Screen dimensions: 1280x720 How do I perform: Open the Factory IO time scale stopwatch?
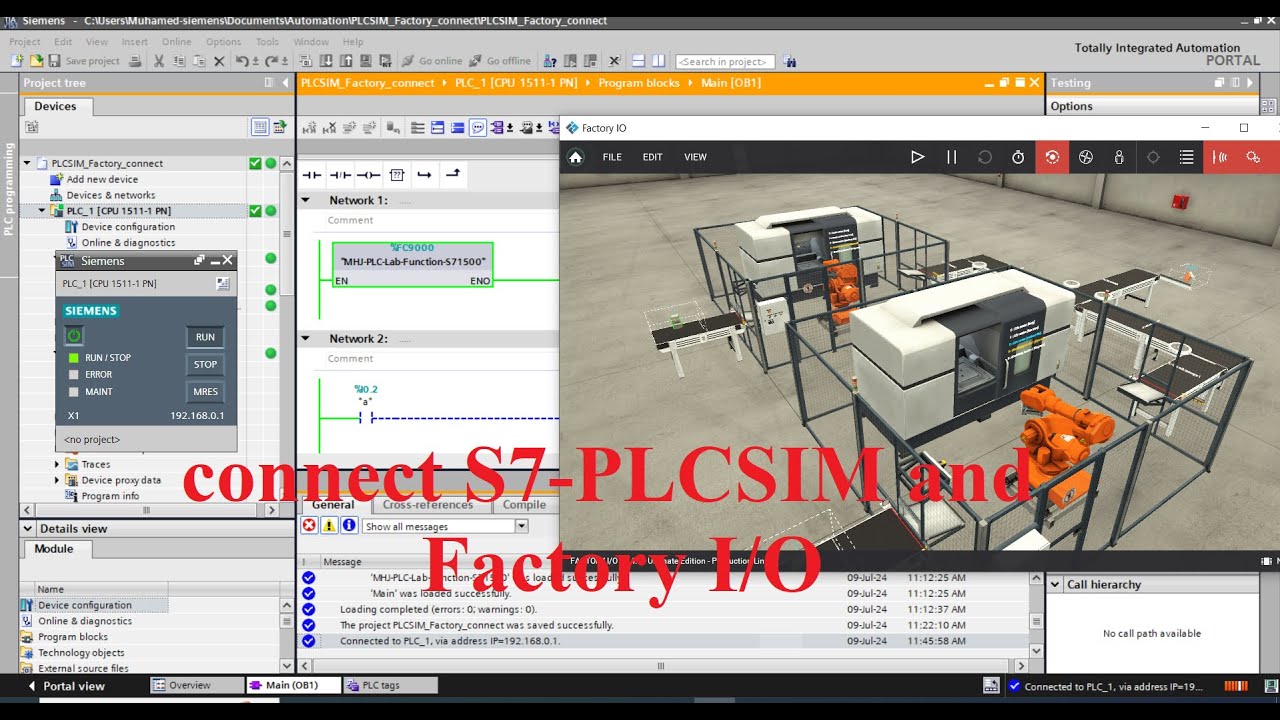[x=1018, y=157]
